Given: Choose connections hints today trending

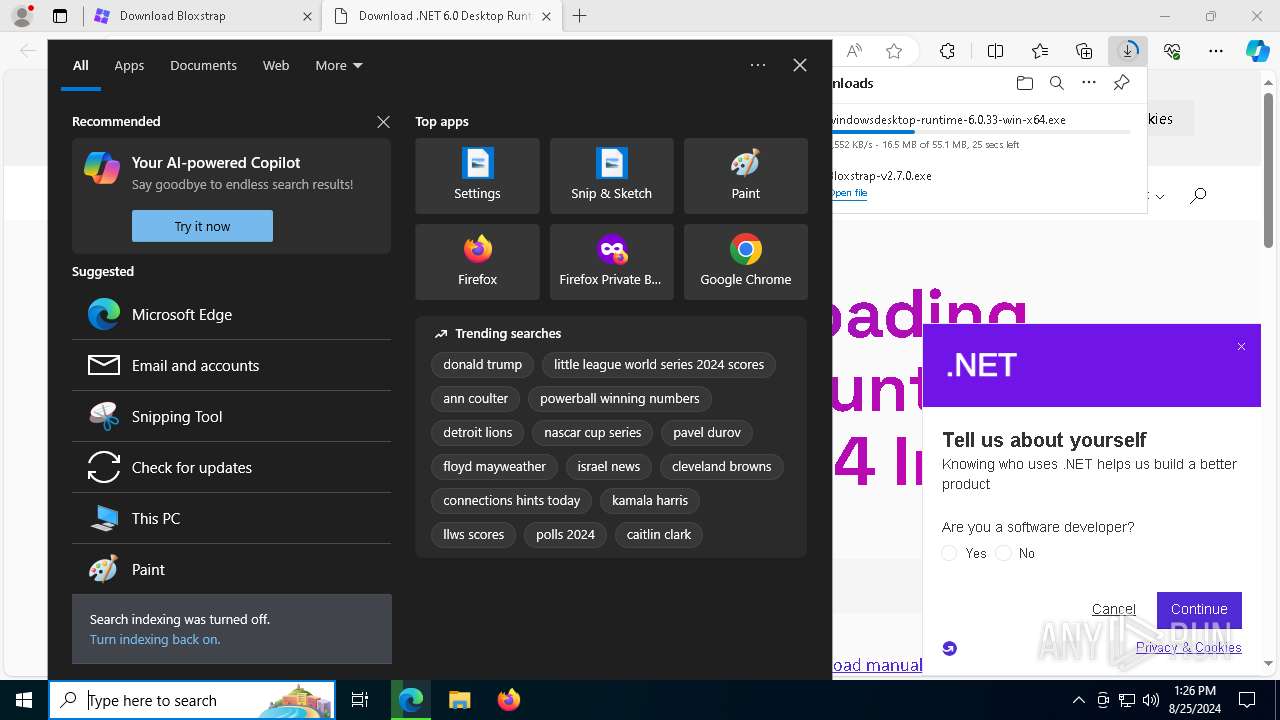Looking at the screenshot, I should tap(512, 500).
